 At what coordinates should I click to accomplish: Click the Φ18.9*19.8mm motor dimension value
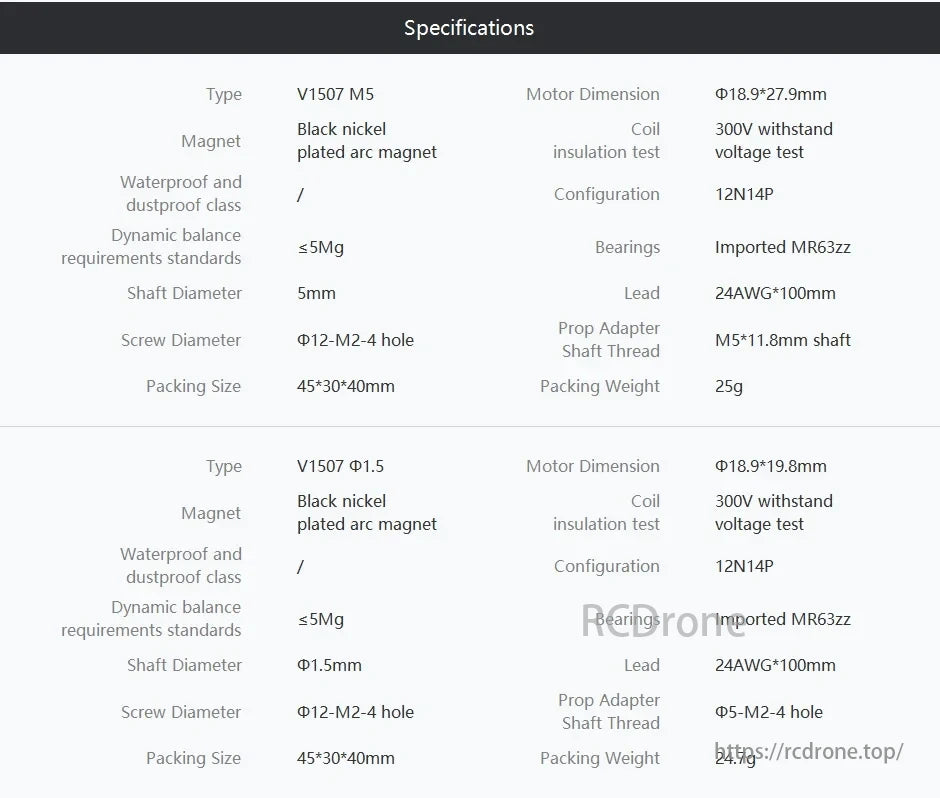770,466
